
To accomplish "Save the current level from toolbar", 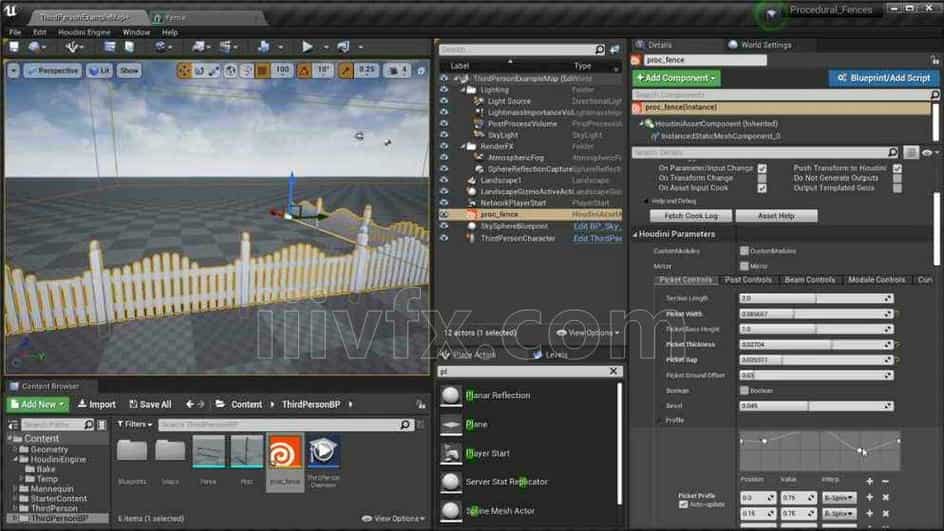I will (x=13, y=46).
